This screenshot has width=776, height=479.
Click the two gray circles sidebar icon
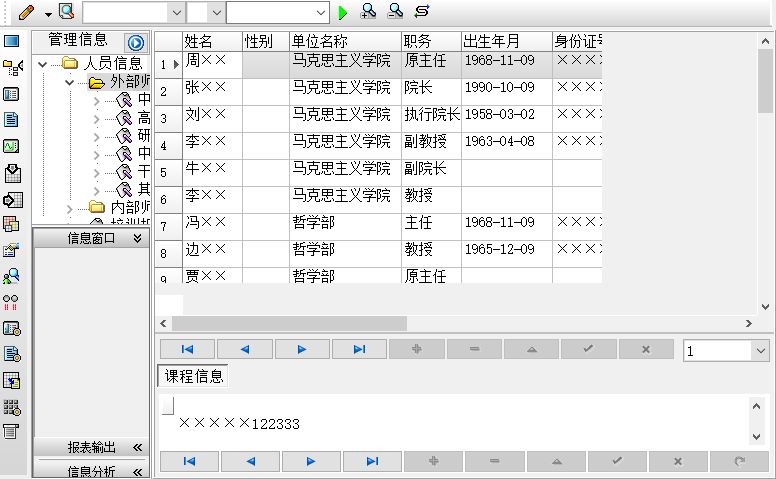click(x=10, y=302)
